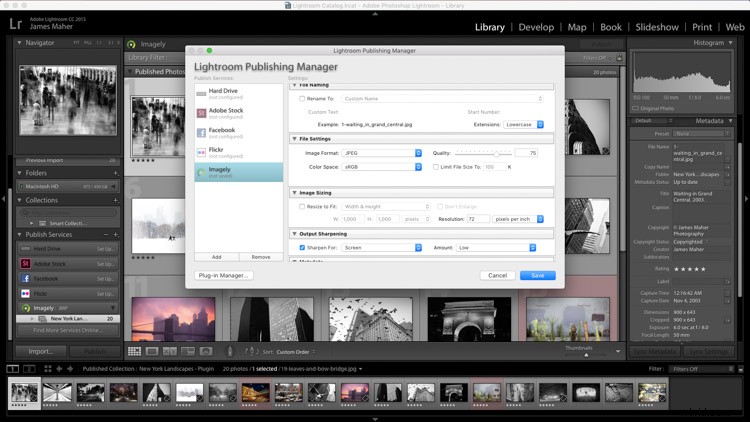This screenshot has width=750, height=422.
Task: Click Adobe Stock icon in Publish Services panel
Action: (x=25, y=264)
